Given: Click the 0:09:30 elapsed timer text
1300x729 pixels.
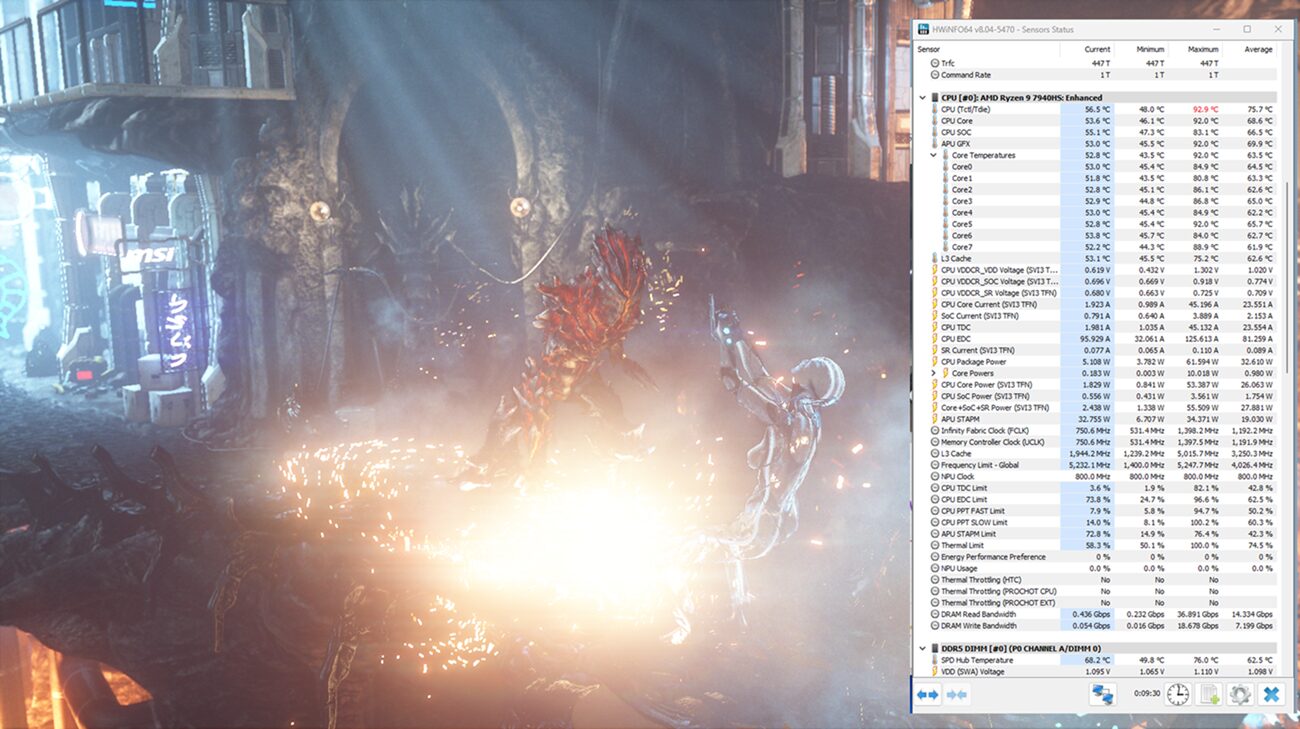Looking at the screenshot, I should pos(1146,692).
